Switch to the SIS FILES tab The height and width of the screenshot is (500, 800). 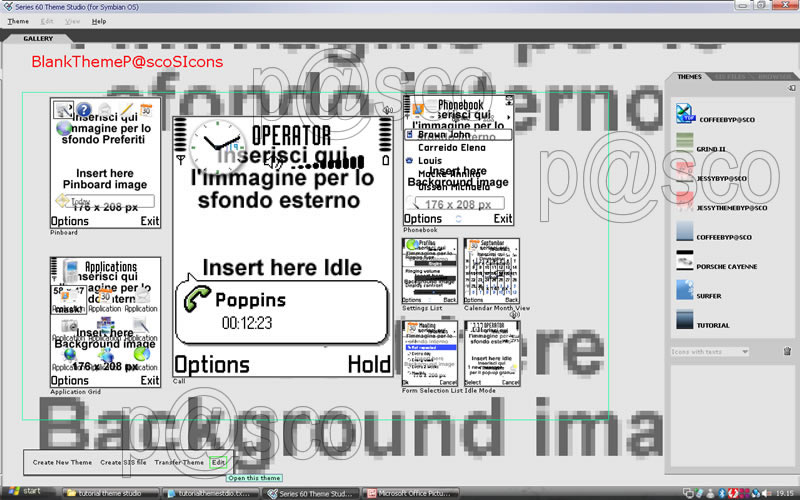[x=730, y=77]
